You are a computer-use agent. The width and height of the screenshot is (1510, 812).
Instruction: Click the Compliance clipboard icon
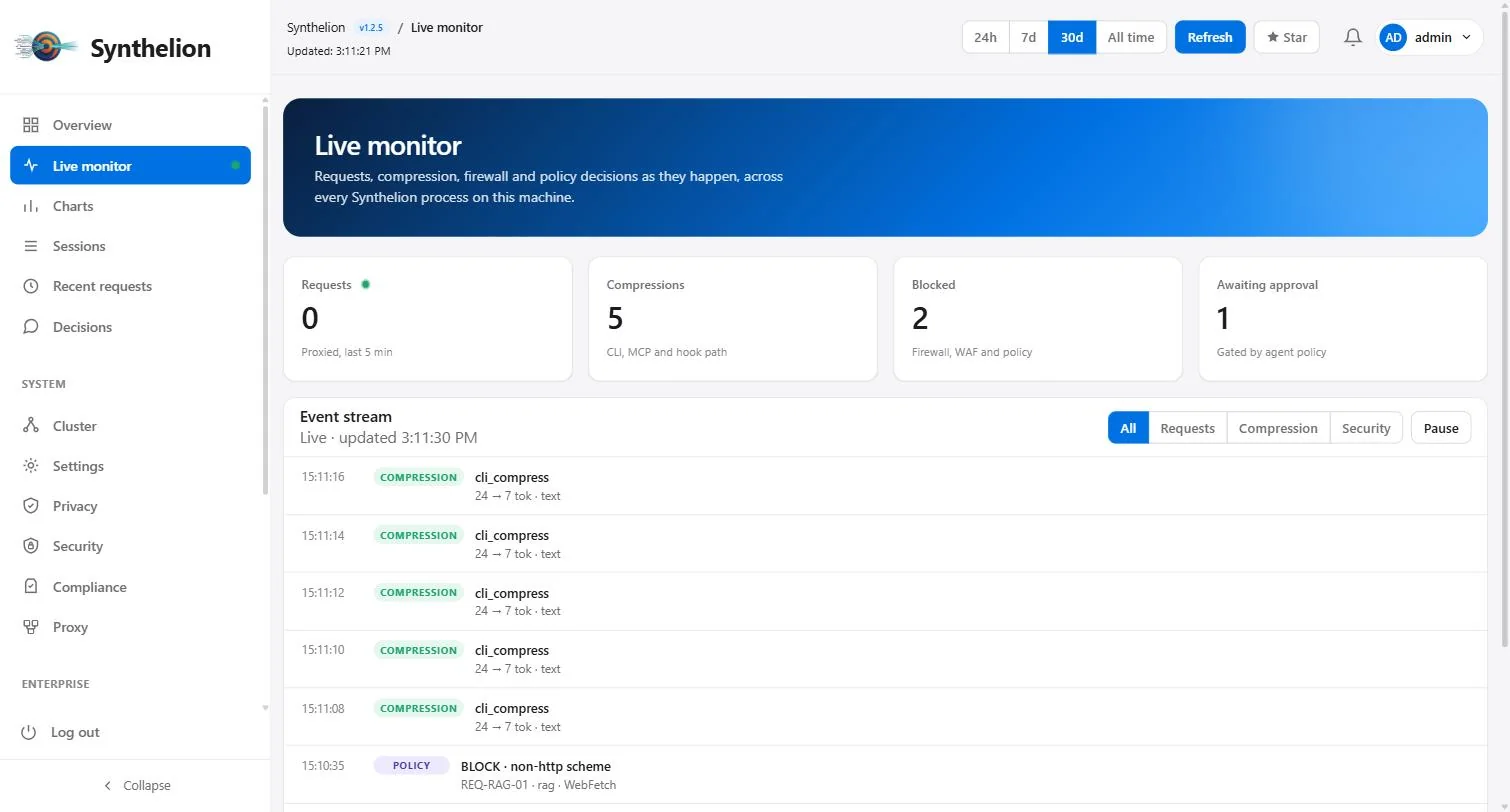point(31,587)
